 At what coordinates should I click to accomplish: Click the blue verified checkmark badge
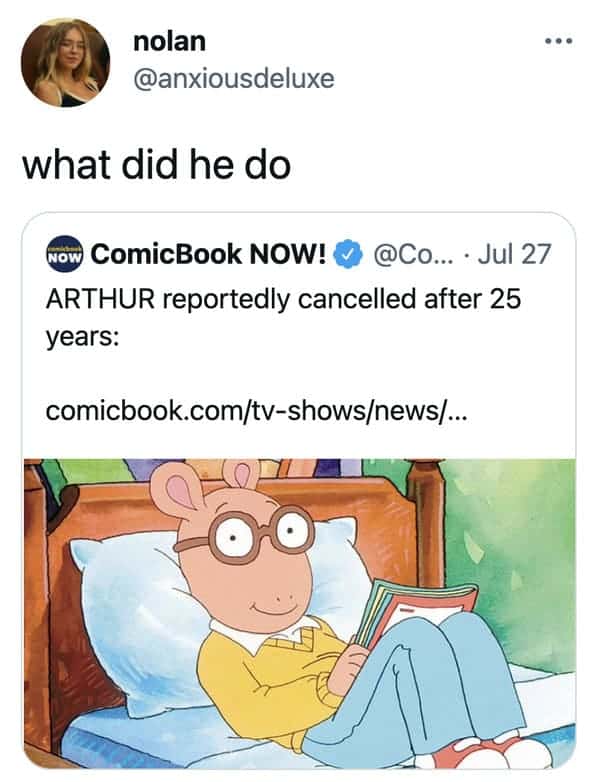(351, 254)
